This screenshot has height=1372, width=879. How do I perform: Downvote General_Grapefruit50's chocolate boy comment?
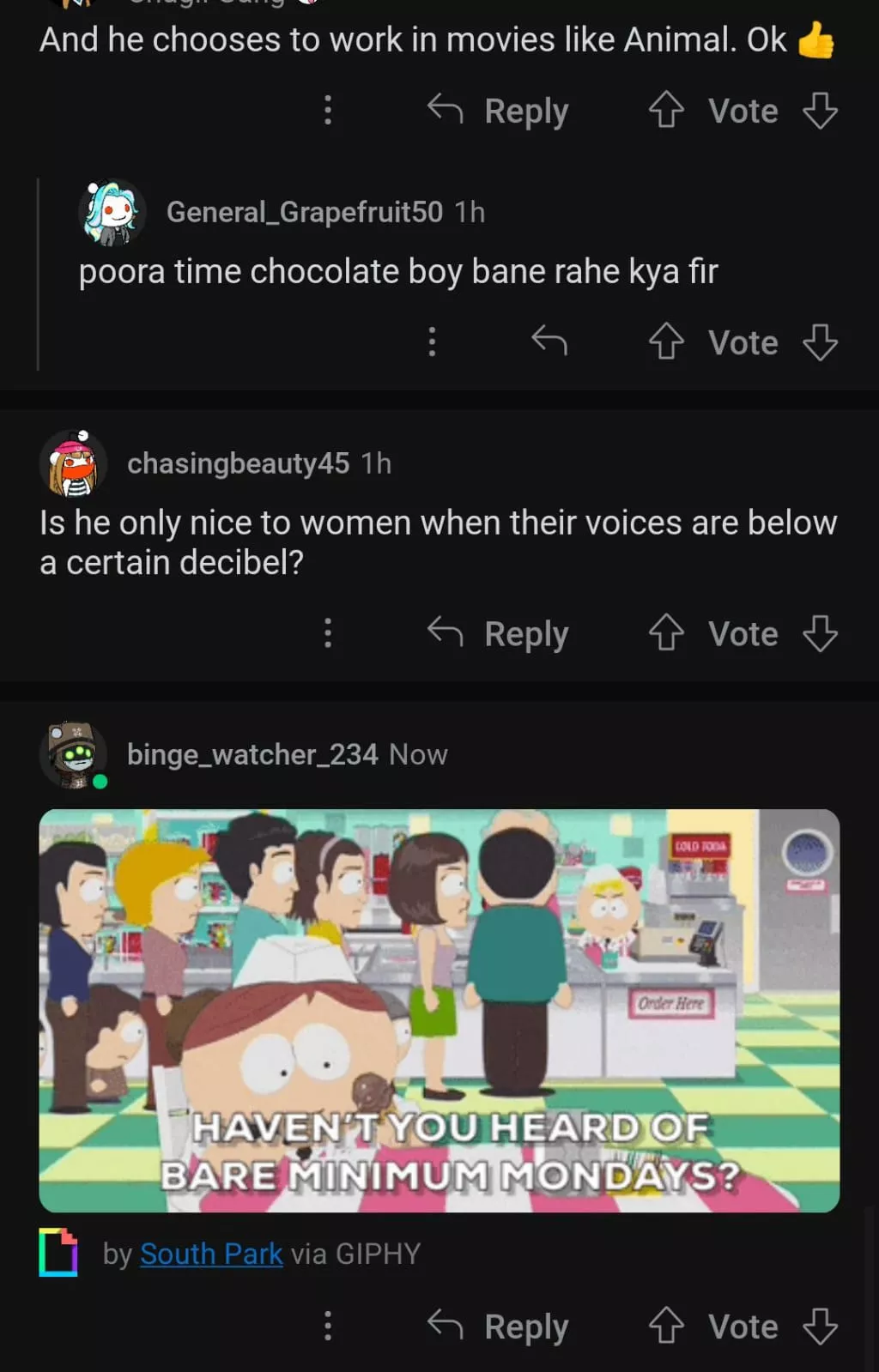pos(820,341)
